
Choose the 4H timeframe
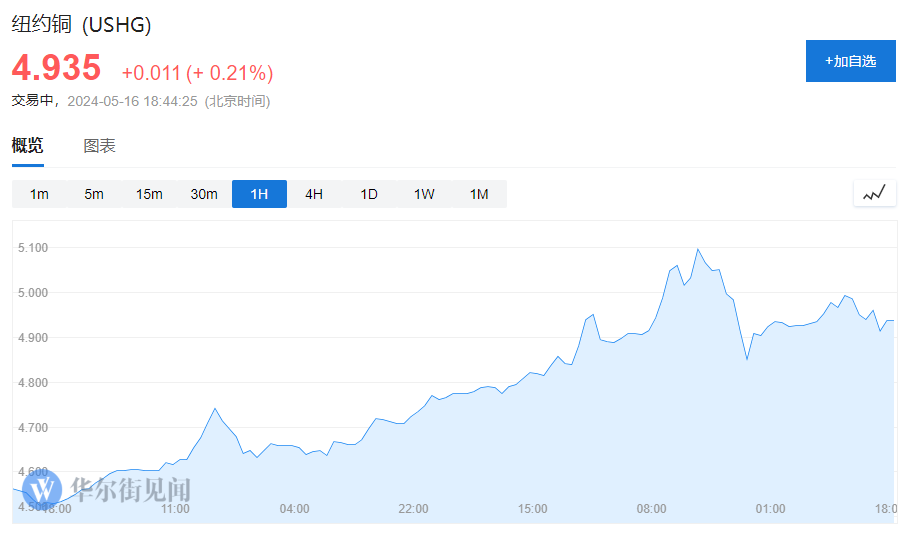pyautogui.click(x=314, y=194)
